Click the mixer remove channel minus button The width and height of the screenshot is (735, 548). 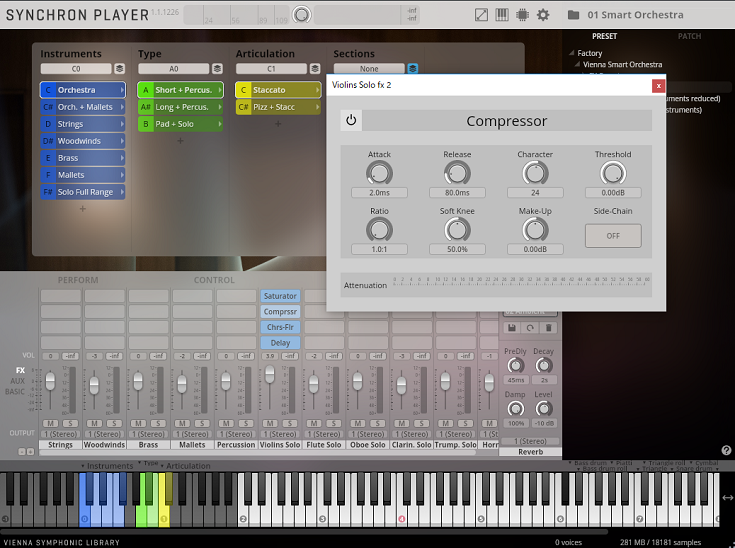click(x=22, y=451)
